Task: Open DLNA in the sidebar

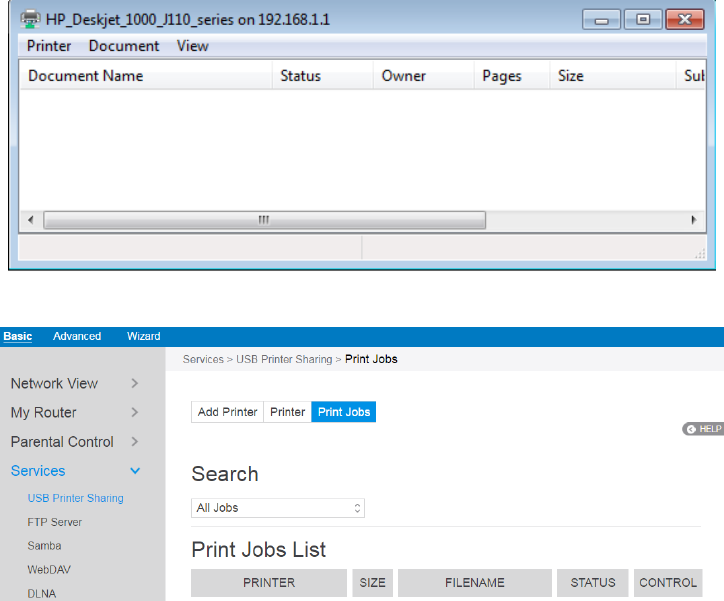Action: [x=42, y=594]
